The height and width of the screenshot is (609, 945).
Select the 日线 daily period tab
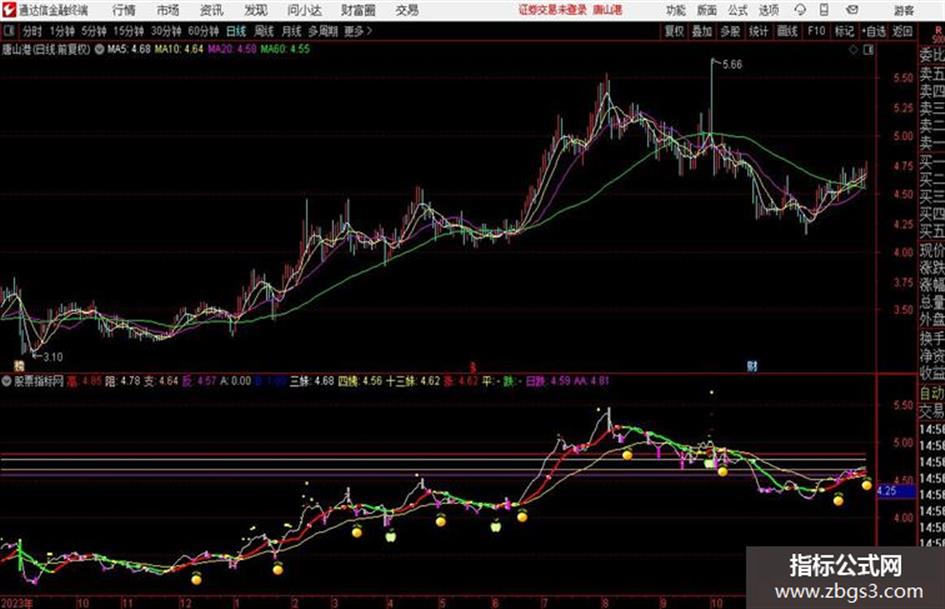tap(236, 31)
